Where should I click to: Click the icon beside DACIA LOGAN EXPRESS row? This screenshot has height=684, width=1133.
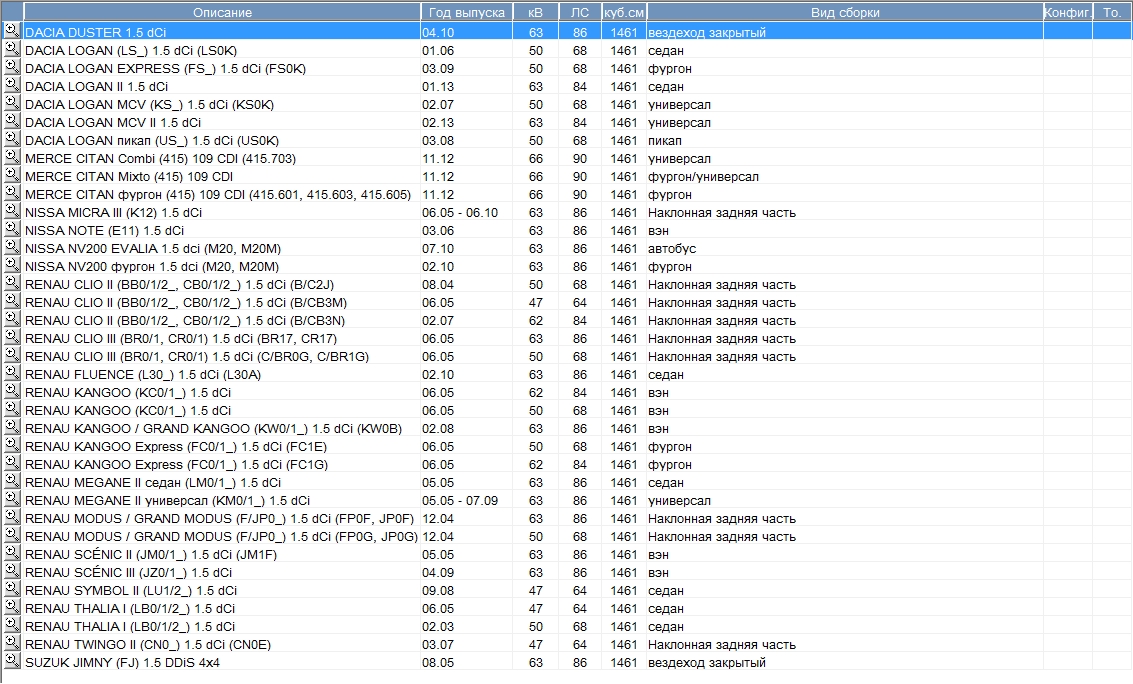click(12, 66)
